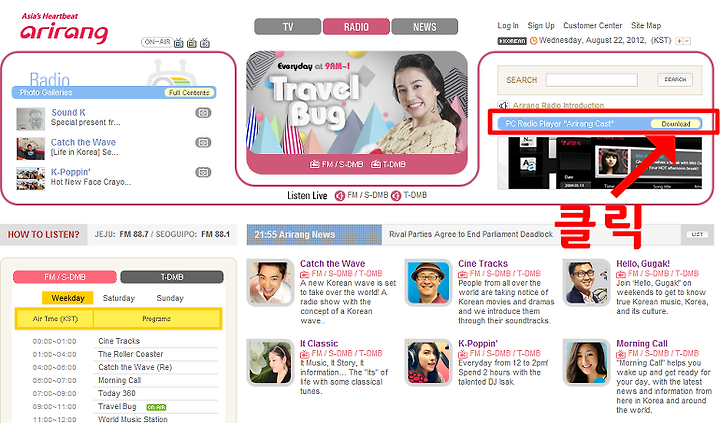Open the Sound K gallery link
This screenshot has height=423, width=720.
click(x=68, y=113)
